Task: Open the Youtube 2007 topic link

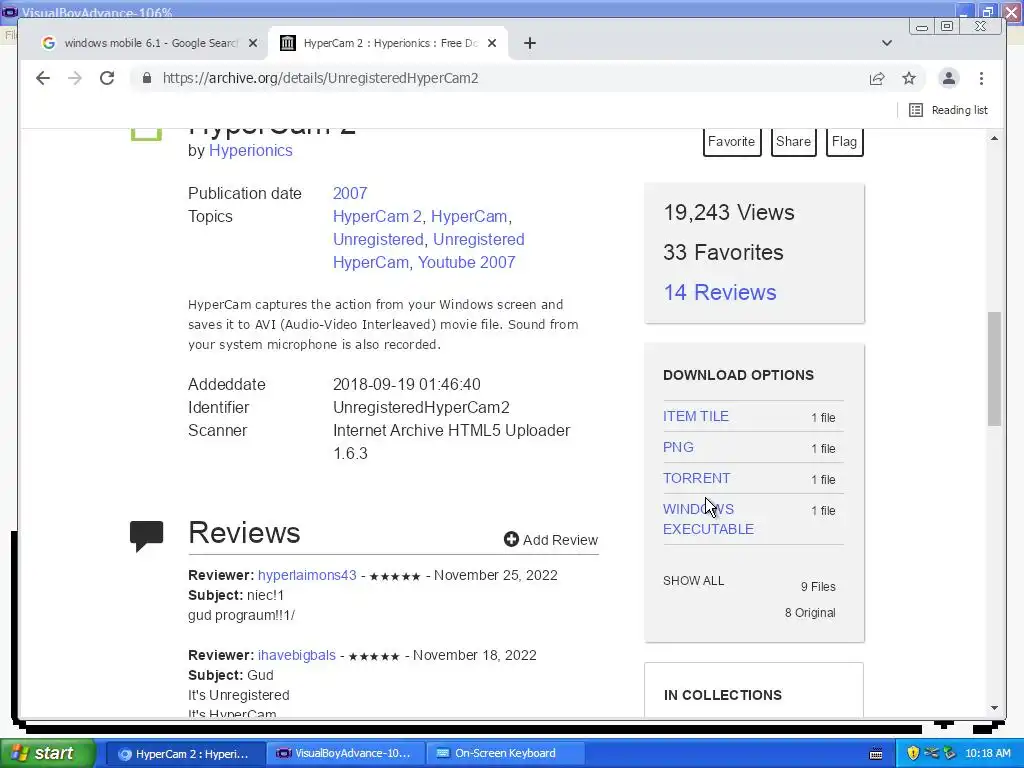Action: 466,262
